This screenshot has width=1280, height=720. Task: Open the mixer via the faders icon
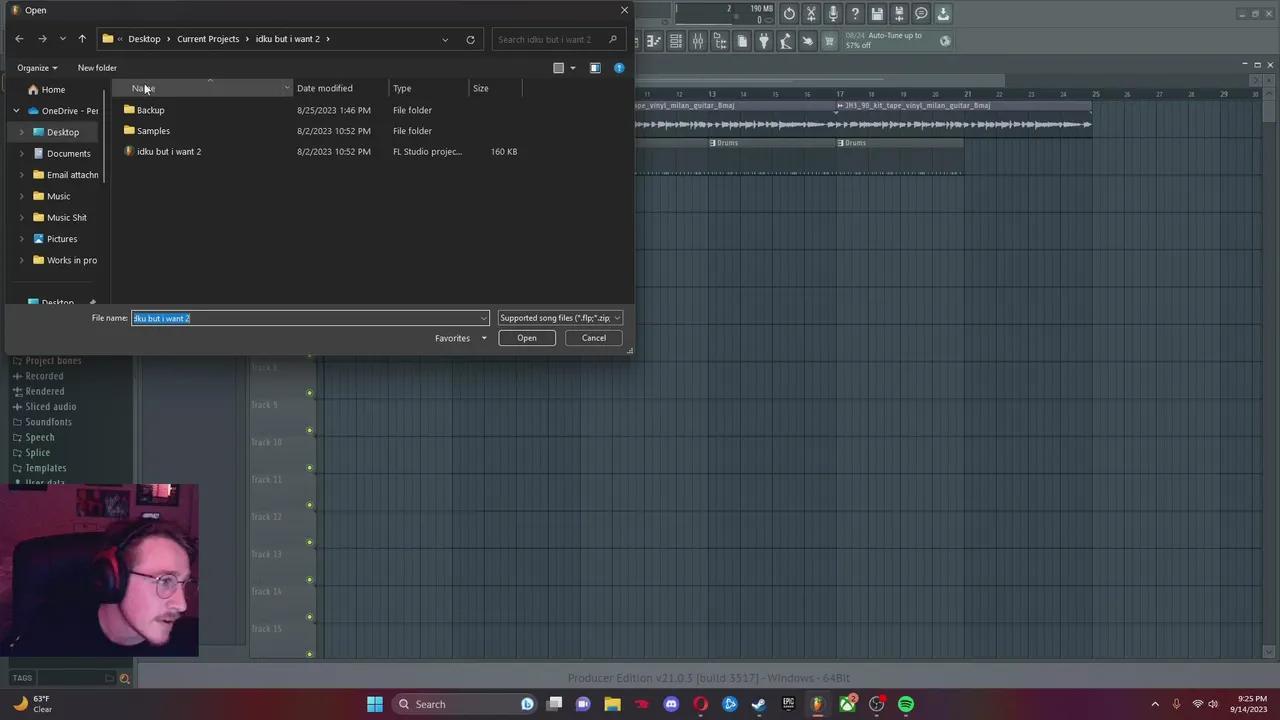pyautogui.click(x=698, y=41)
